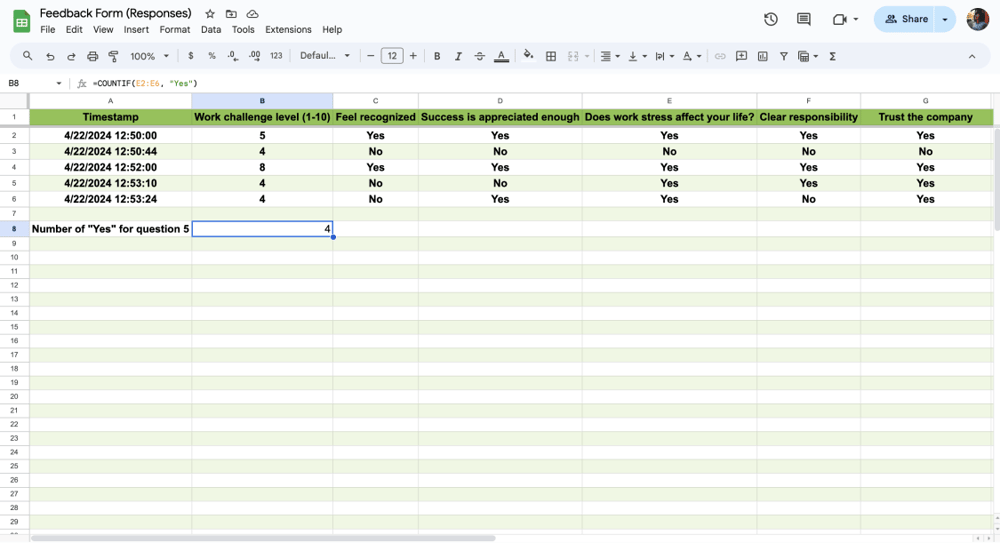Toggle strikethrough formatting
The width and height of the screenshot is (1000, 543).
click(x=479, y=57)
